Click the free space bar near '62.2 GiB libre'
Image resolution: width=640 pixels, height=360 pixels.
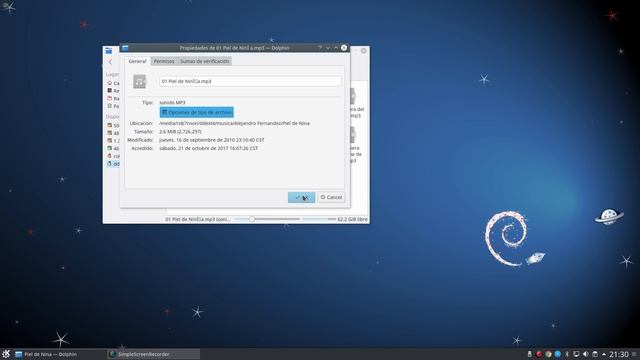(319, 219)
